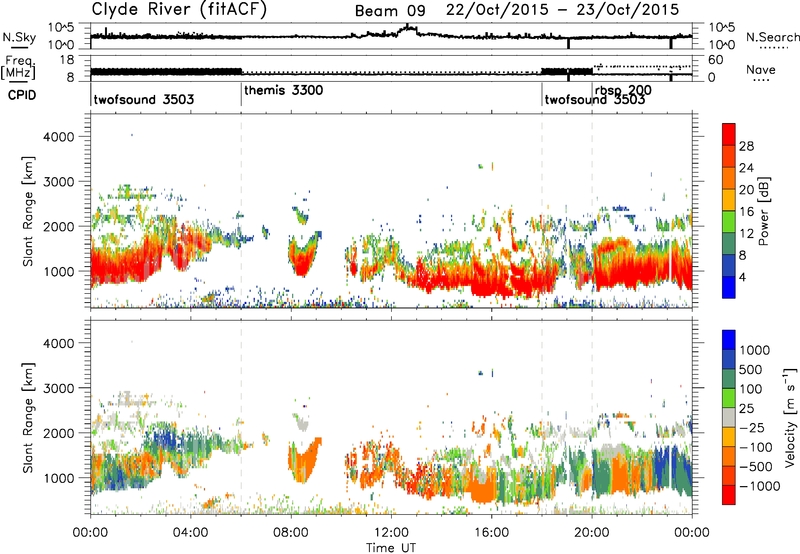Click the 'Slant Range [km]' label of power panel
The width and height of the screenshot is (800, 554).
coord(28,211)
